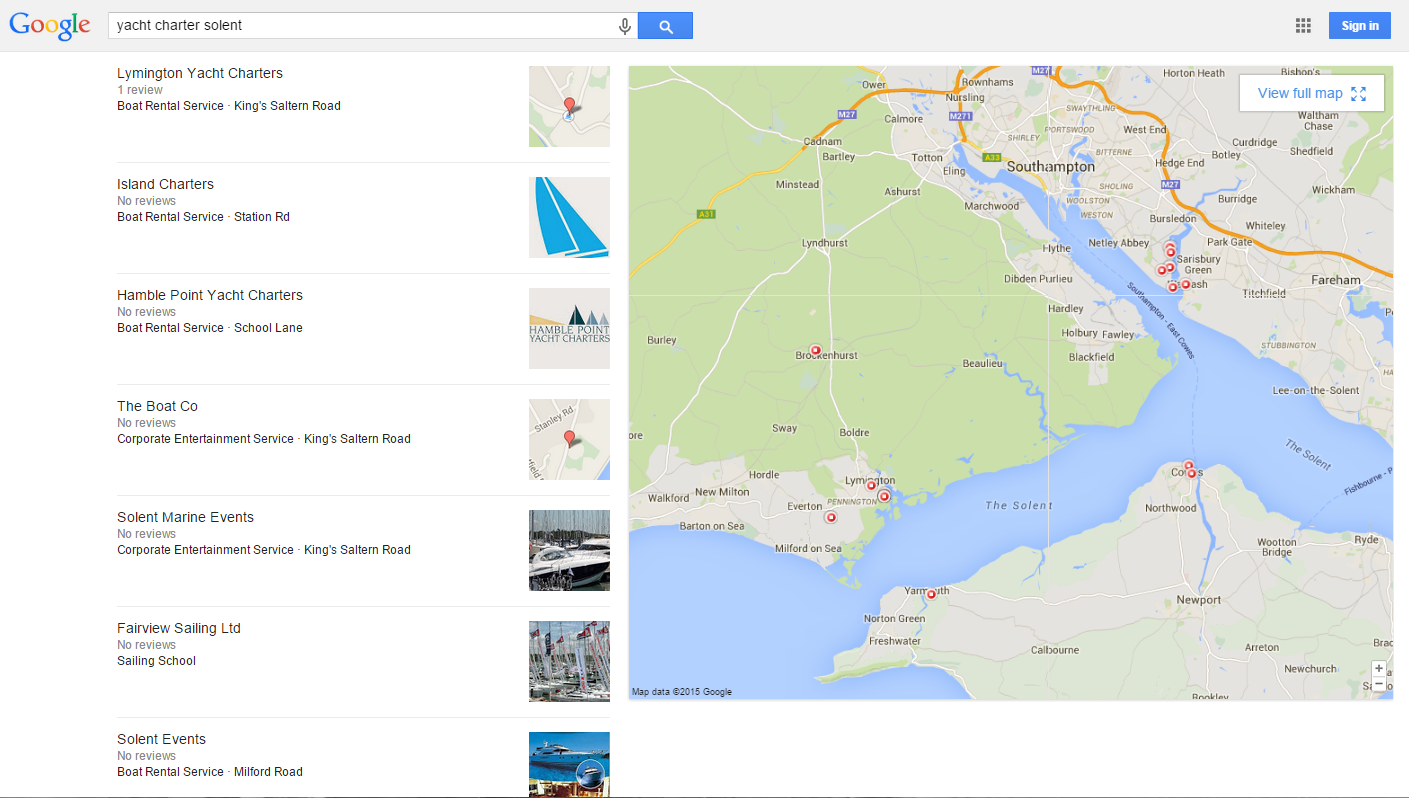Image resolution: width=1409 pixels, height=798 pixels.
Task: Click the Fairview Sailing Ltd result
Action: (179, 628)
